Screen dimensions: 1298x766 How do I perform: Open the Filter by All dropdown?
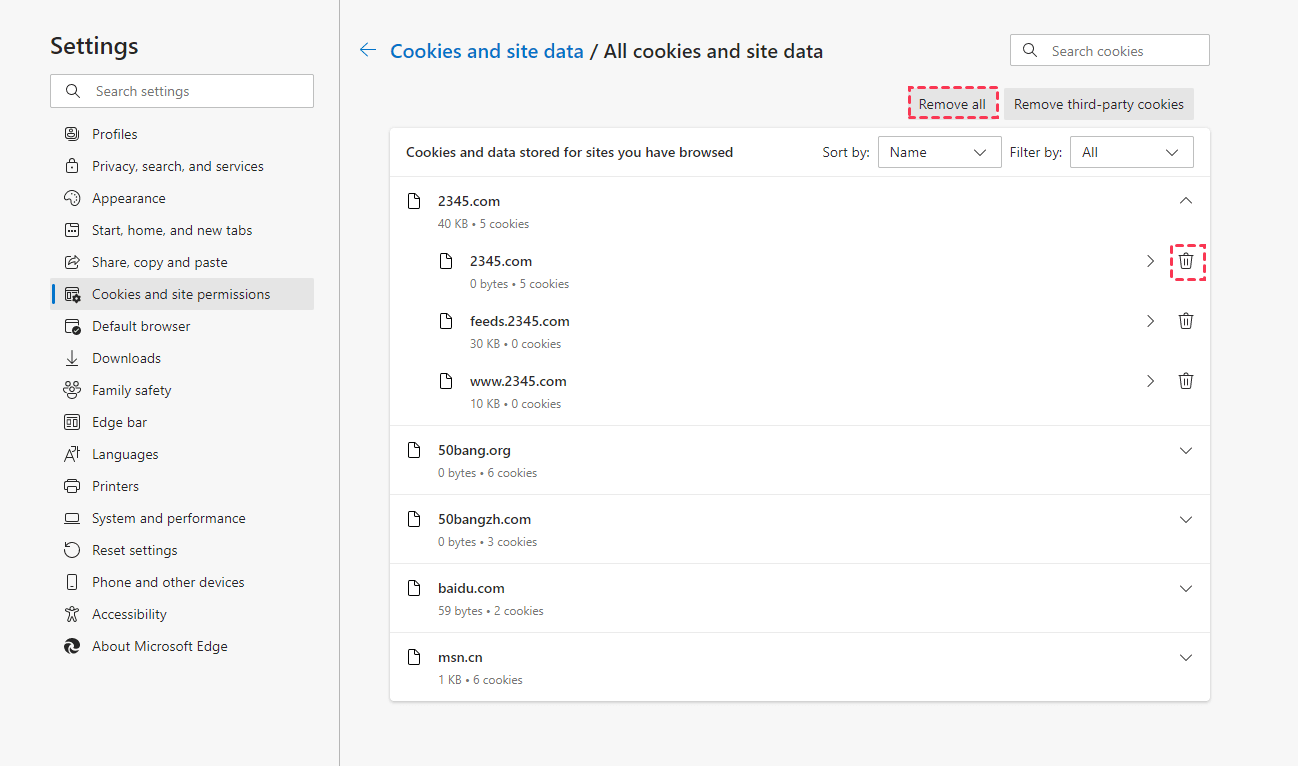coord(1131,152)
